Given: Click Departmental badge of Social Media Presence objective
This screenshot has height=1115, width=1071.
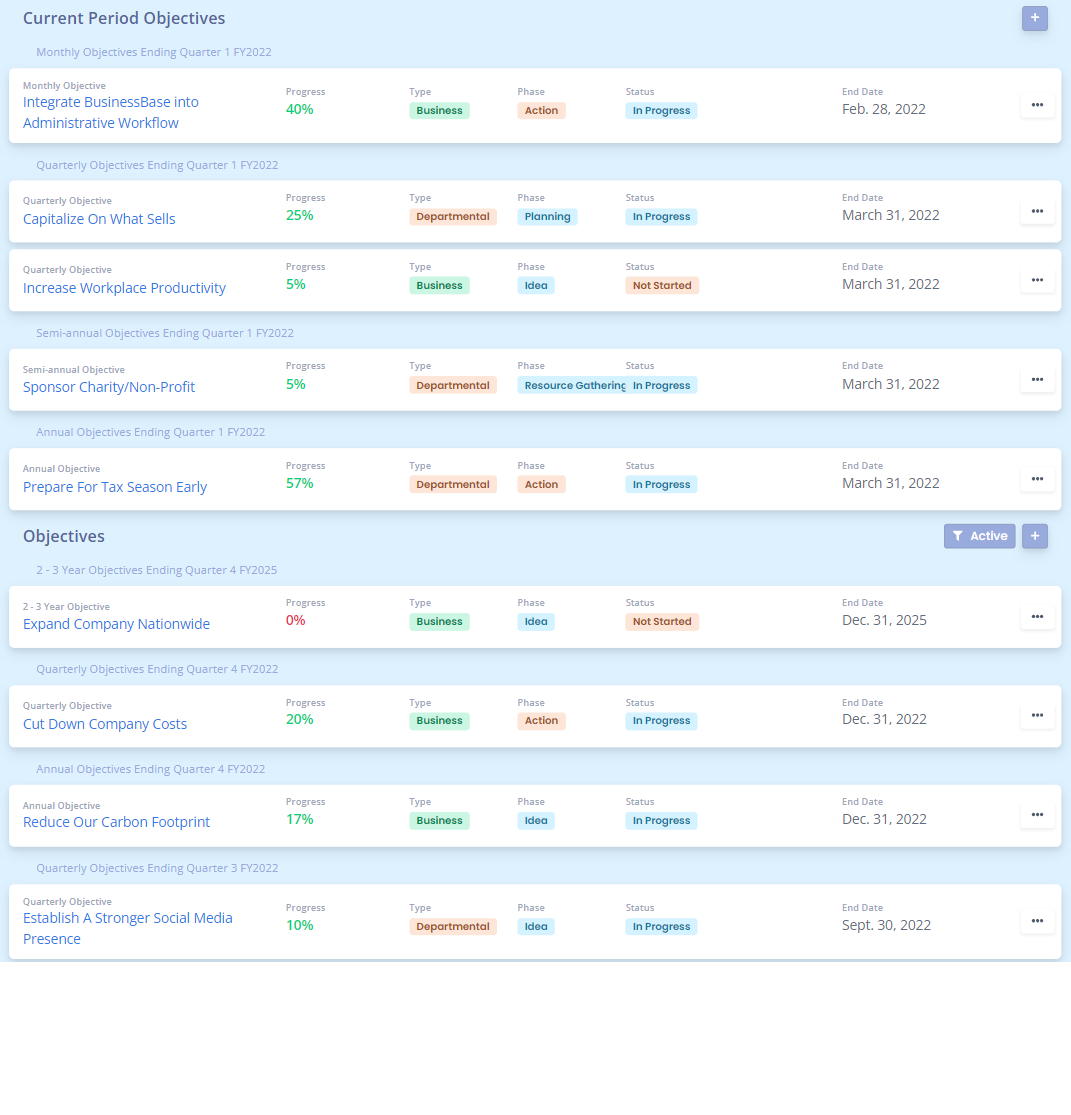Looking at the screenshot, I should (x=452, y=927).
